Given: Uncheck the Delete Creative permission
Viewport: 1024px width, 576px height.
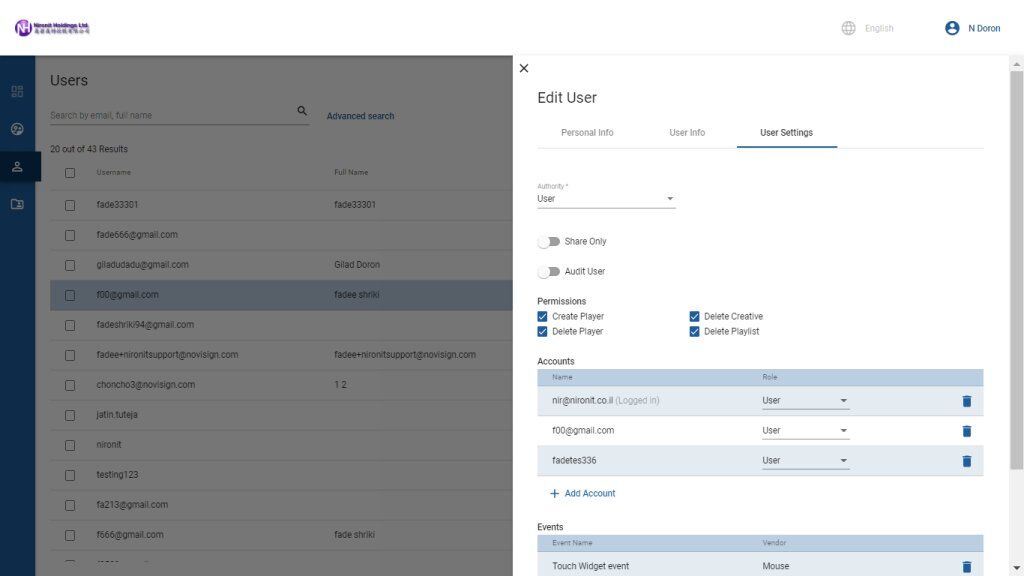Looking at the screenshot, I should [694, 316].
